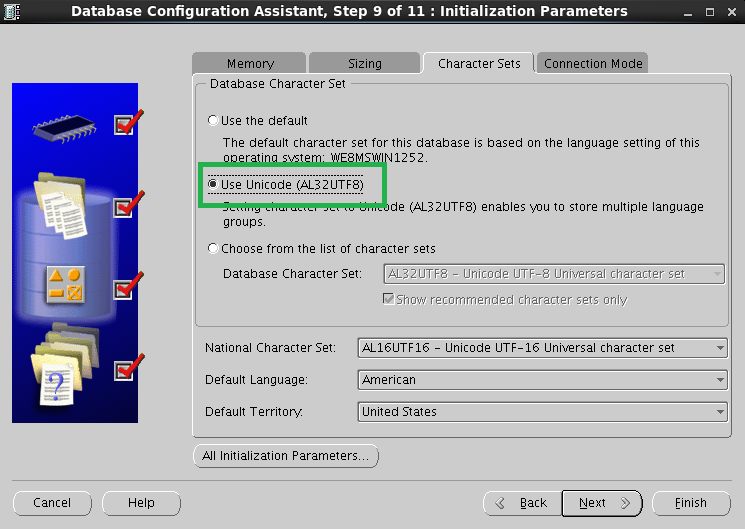745x529 pixels.
Task: Click the Default Language label
Action: pyautogui.click(x=256, y=380)
